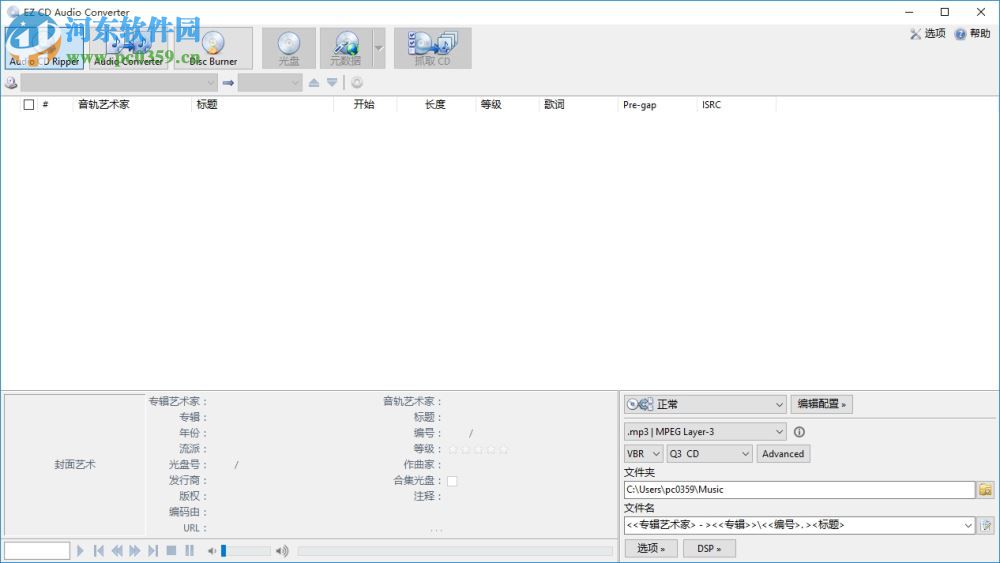1000x563 pixels.
Task: Click the pause playback button
Action: 189,550
